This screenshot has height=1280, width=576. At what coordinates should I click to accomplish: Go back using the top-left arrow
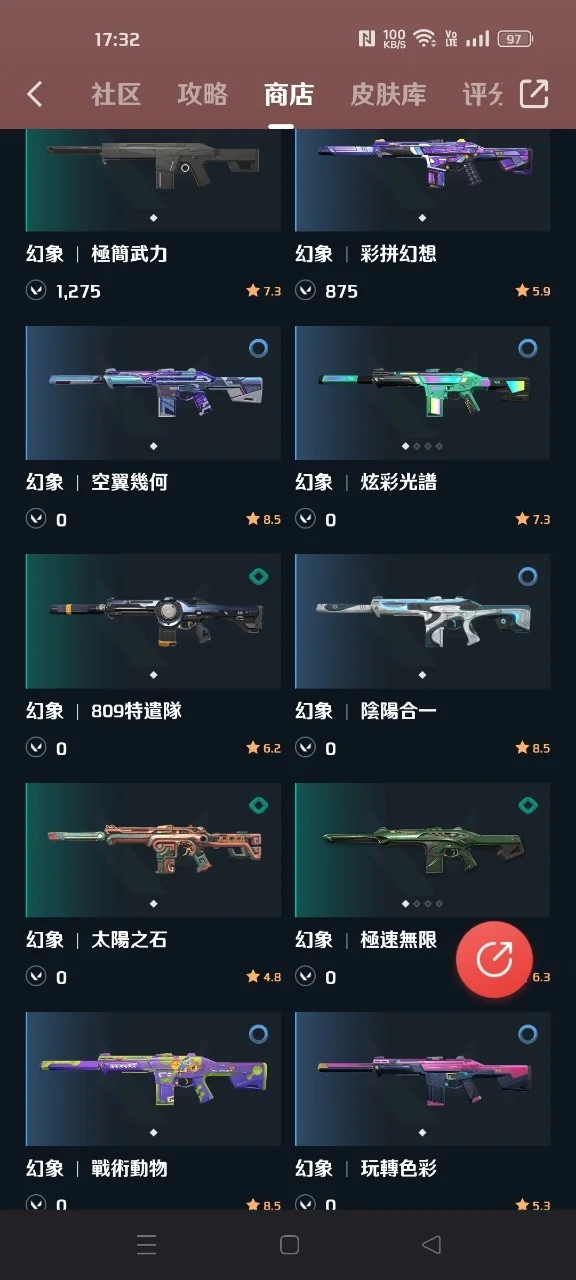point(35,94)
